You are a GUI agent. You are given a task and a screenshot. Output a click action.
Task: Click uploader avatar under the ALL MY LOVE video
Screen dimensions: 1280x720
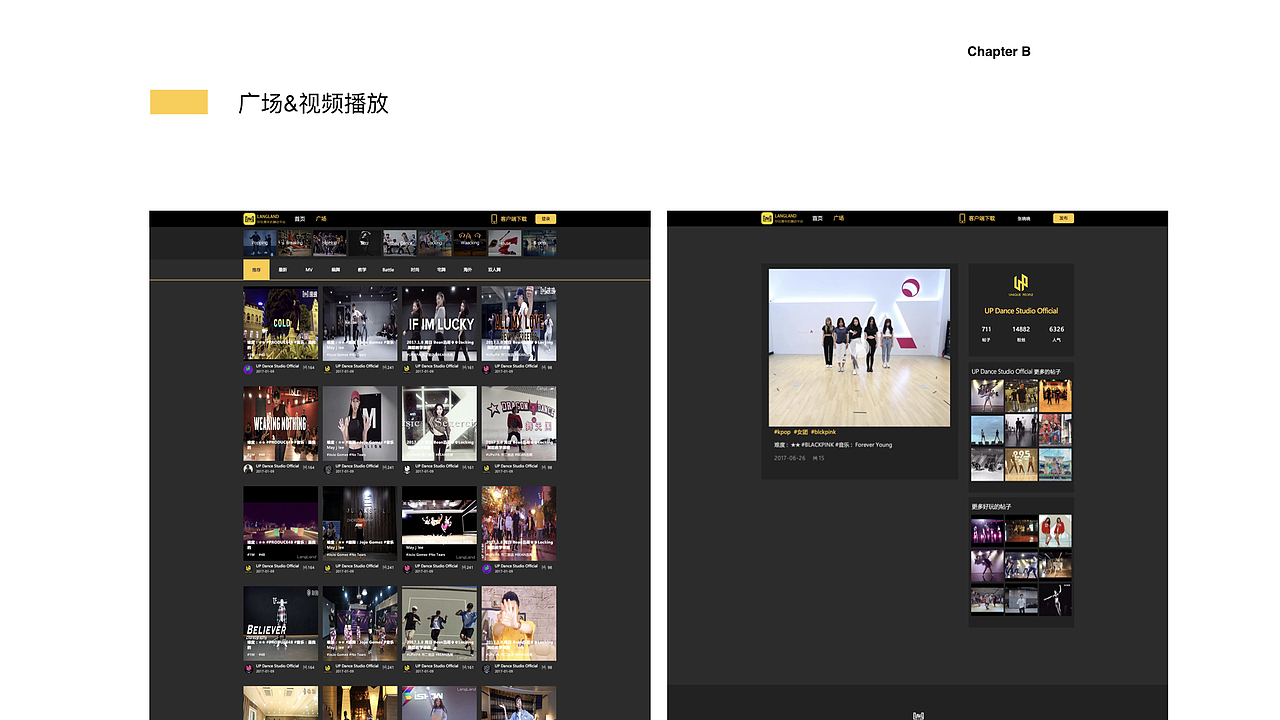click(x=486, y=368)
